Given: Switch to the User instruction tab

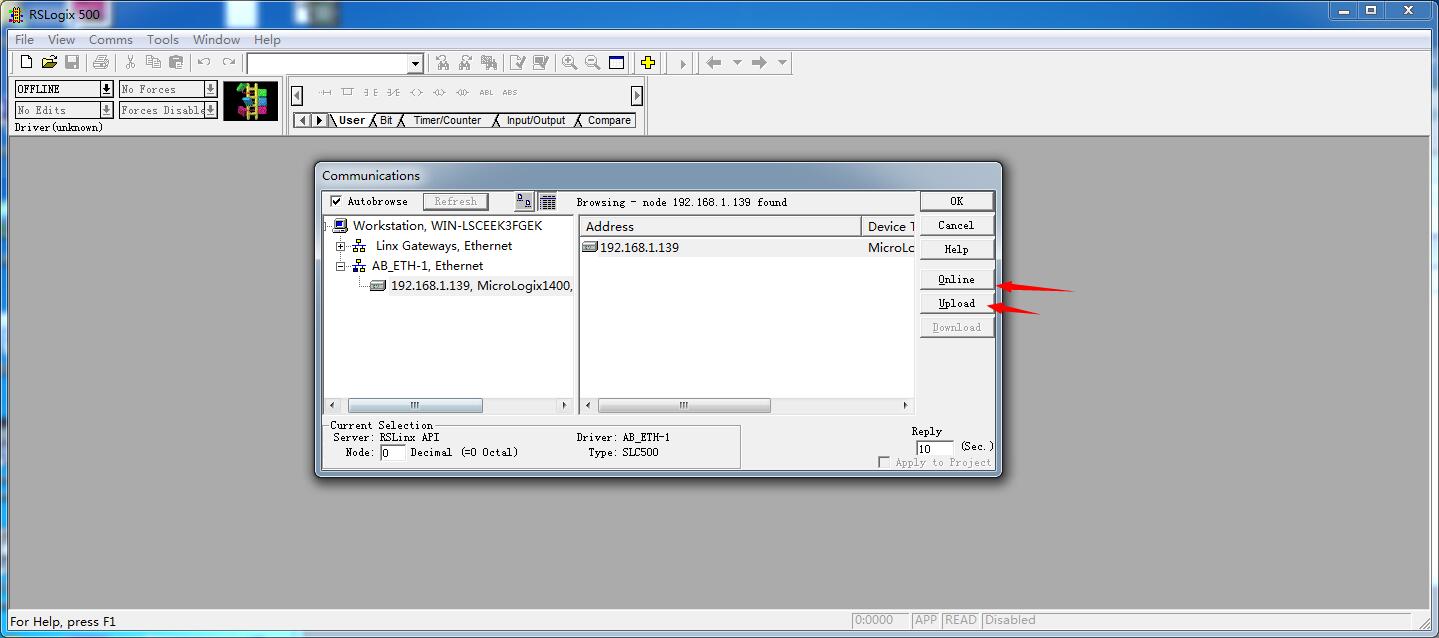Looking at the screenshot, I should 351,120.
